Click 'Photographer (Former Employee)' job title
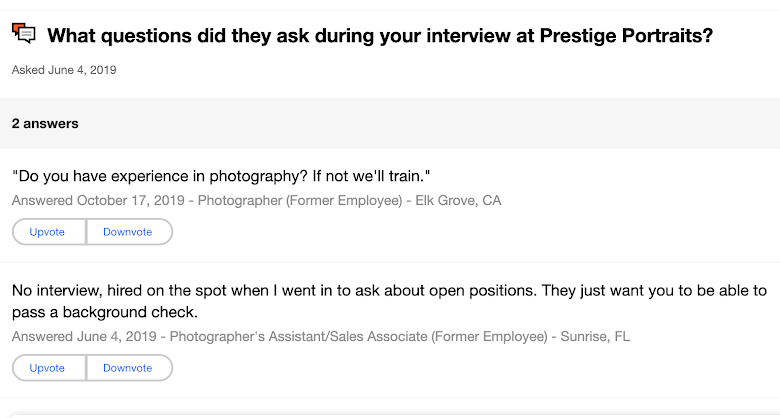 pyautogui.click(x=300, y=200)
